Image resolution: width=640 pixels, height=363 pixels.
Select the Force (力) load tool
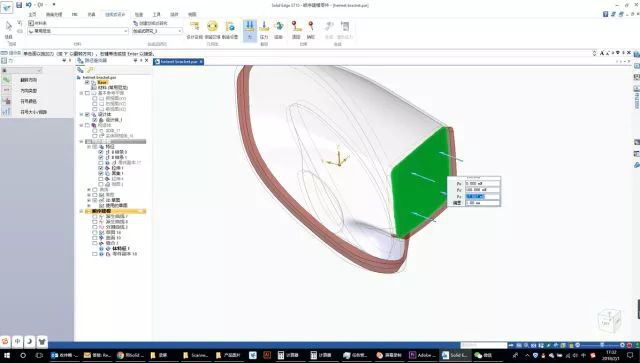coord(250,30)
